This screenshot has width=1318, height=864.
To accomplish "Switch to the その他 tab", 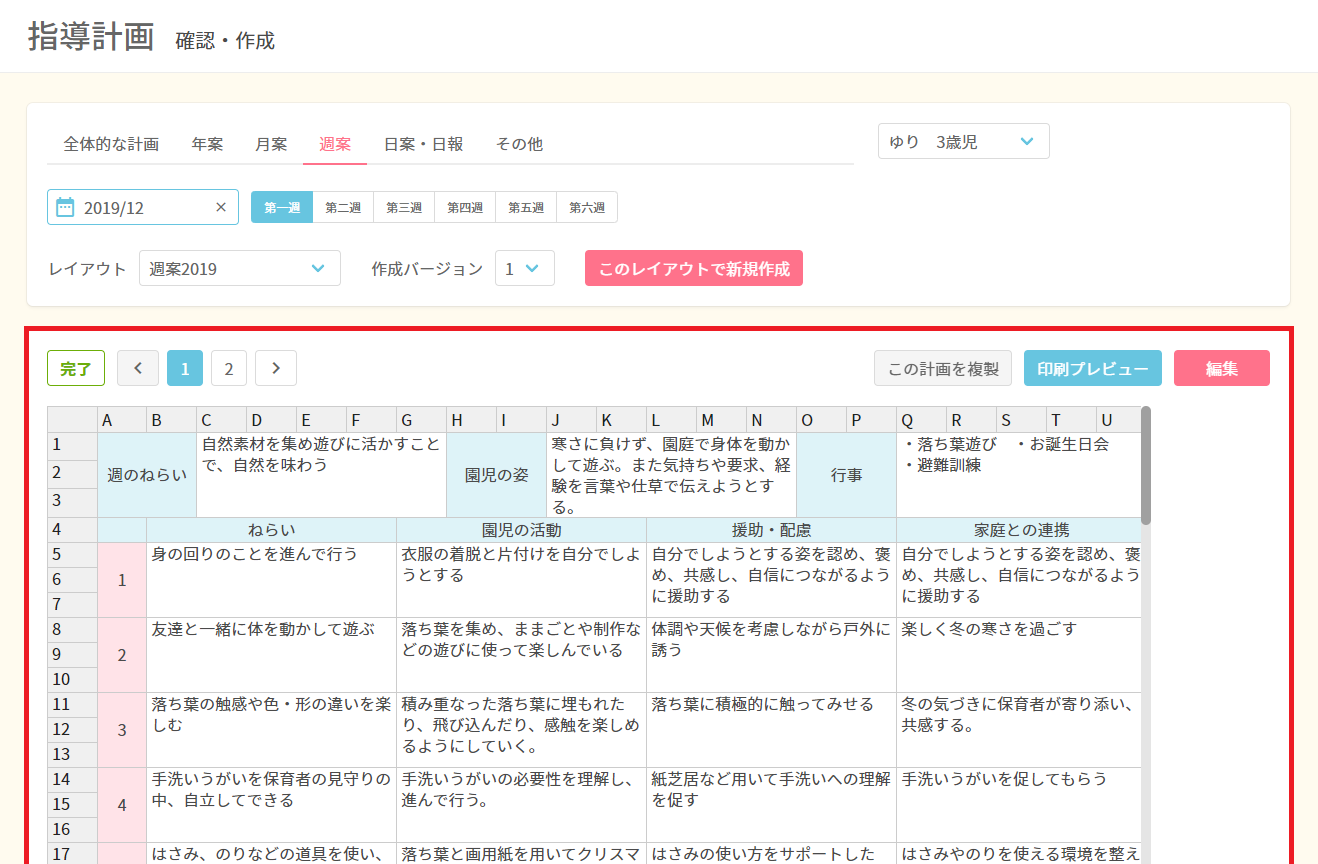I will (519, 144).
